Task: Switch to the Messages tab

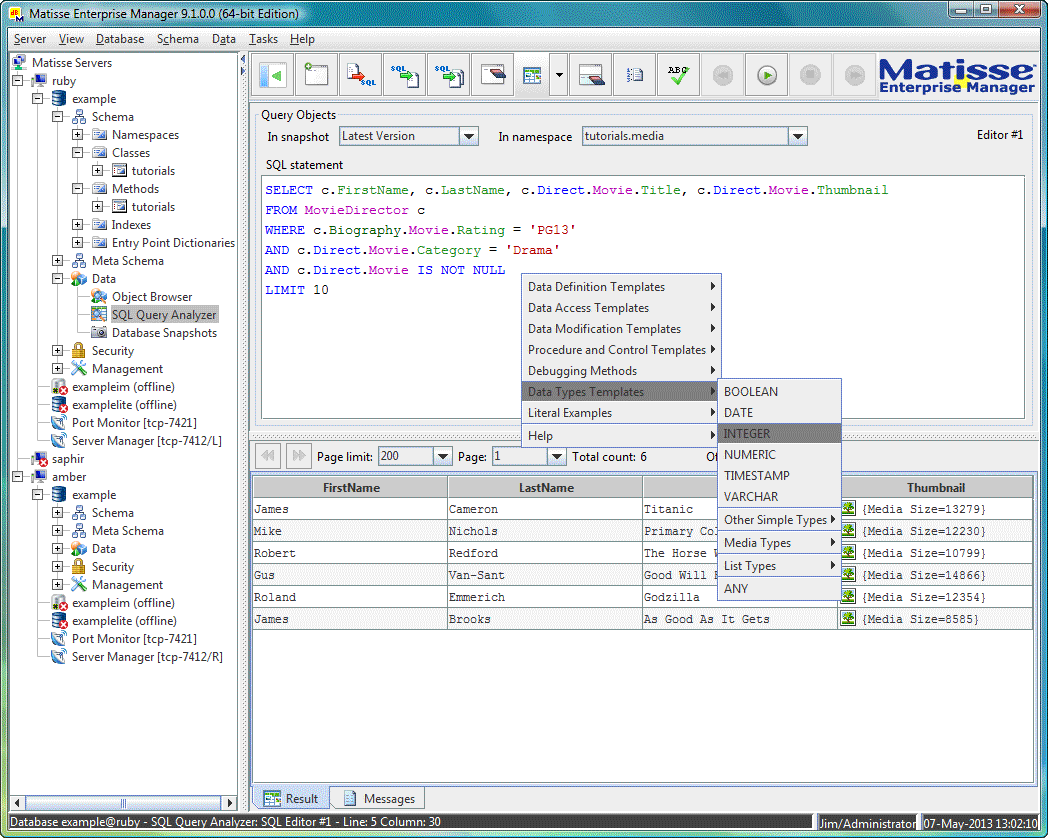Action: click(x=379, y=798)
